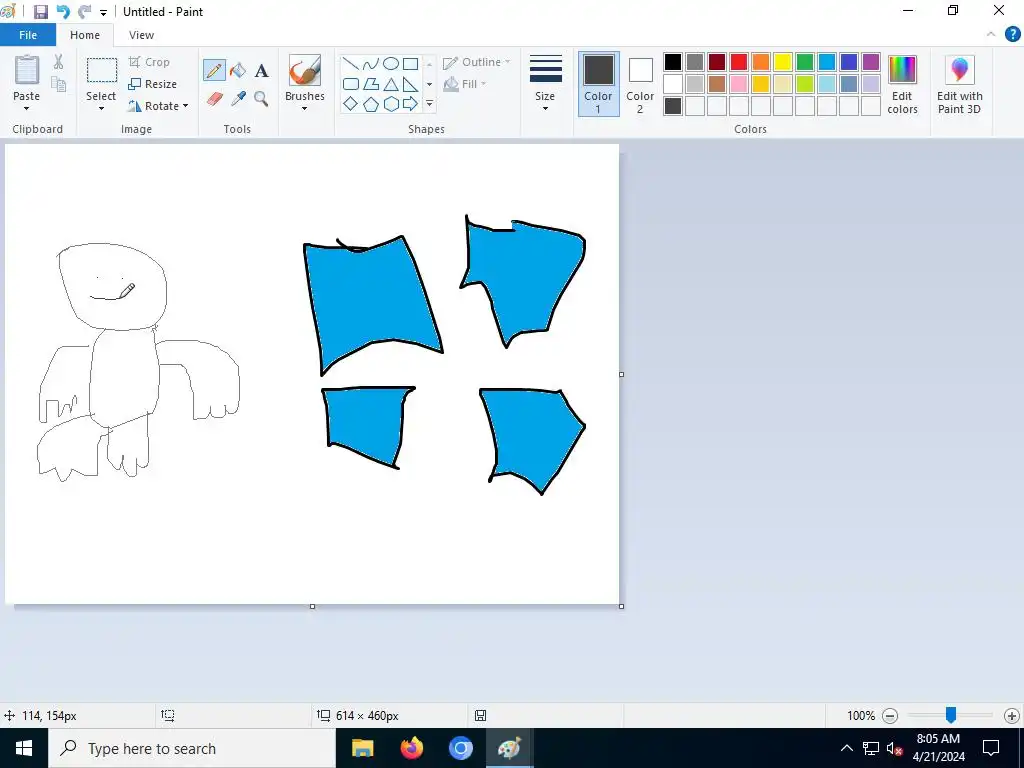Screen dimensions: 1024x768
Task: Choose the Line shape
Action: (x=351, y=63)
